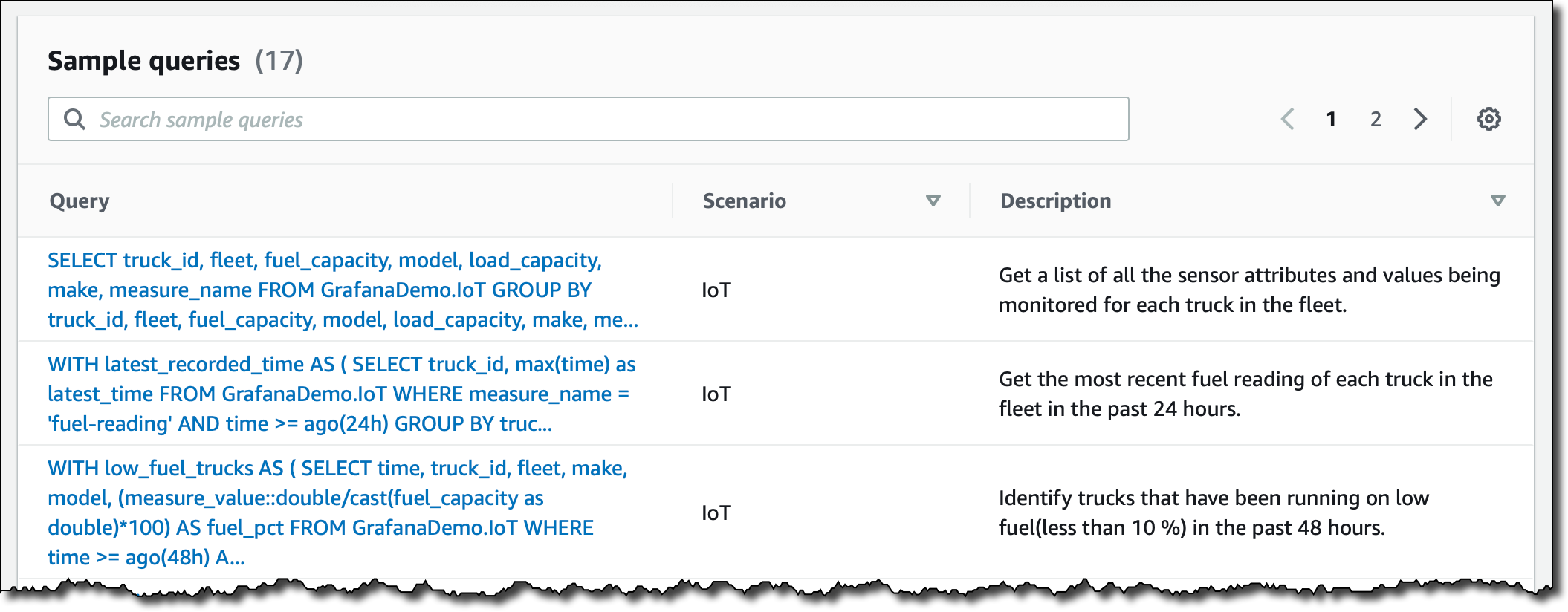Select the IoT cell for the low fuel trucks row
Image resolution: width=1568 pixels, height=612 pixels.
tap(716, 512)
